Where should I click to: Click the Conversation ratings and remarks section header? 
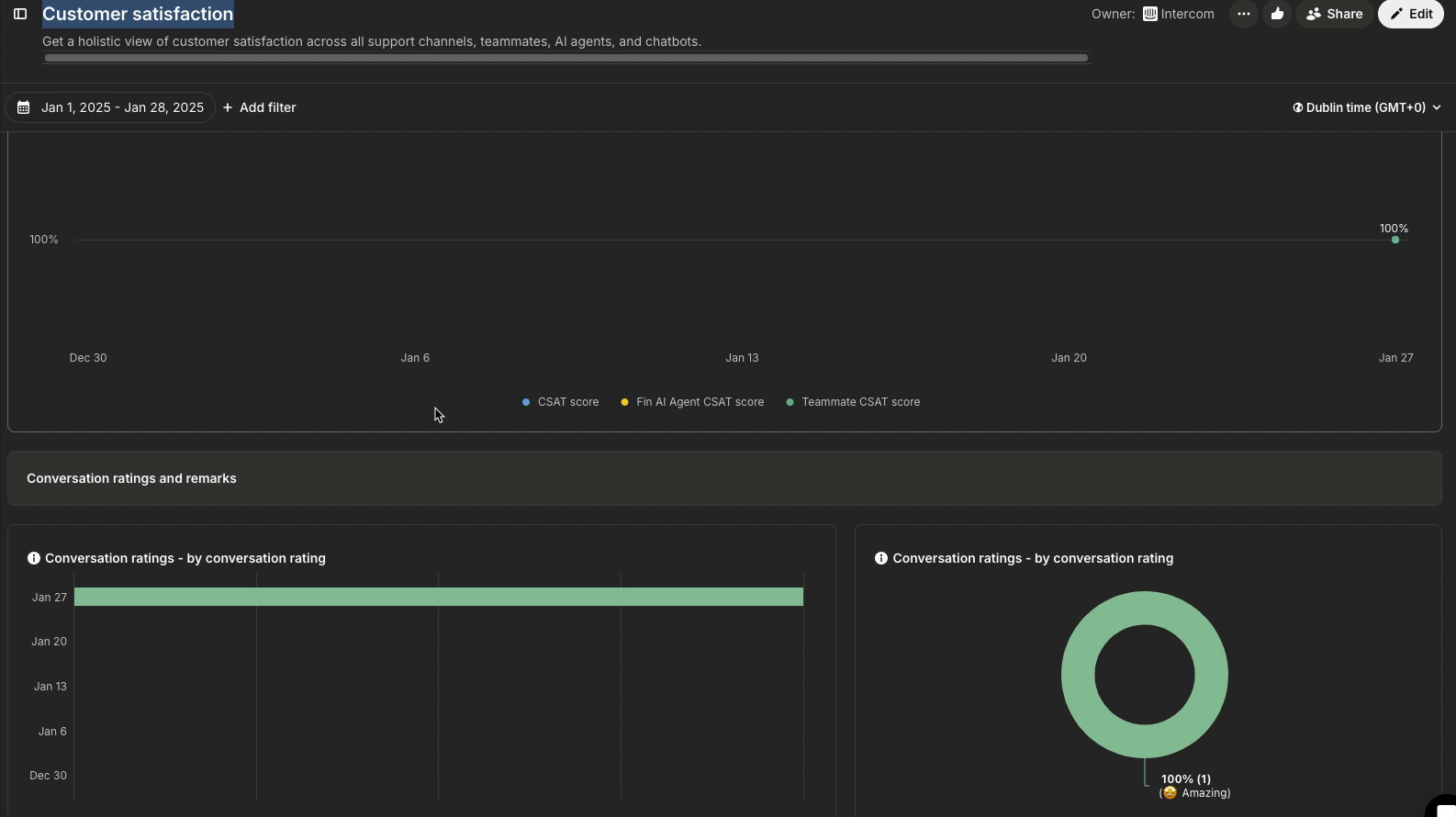coord(724,478)
